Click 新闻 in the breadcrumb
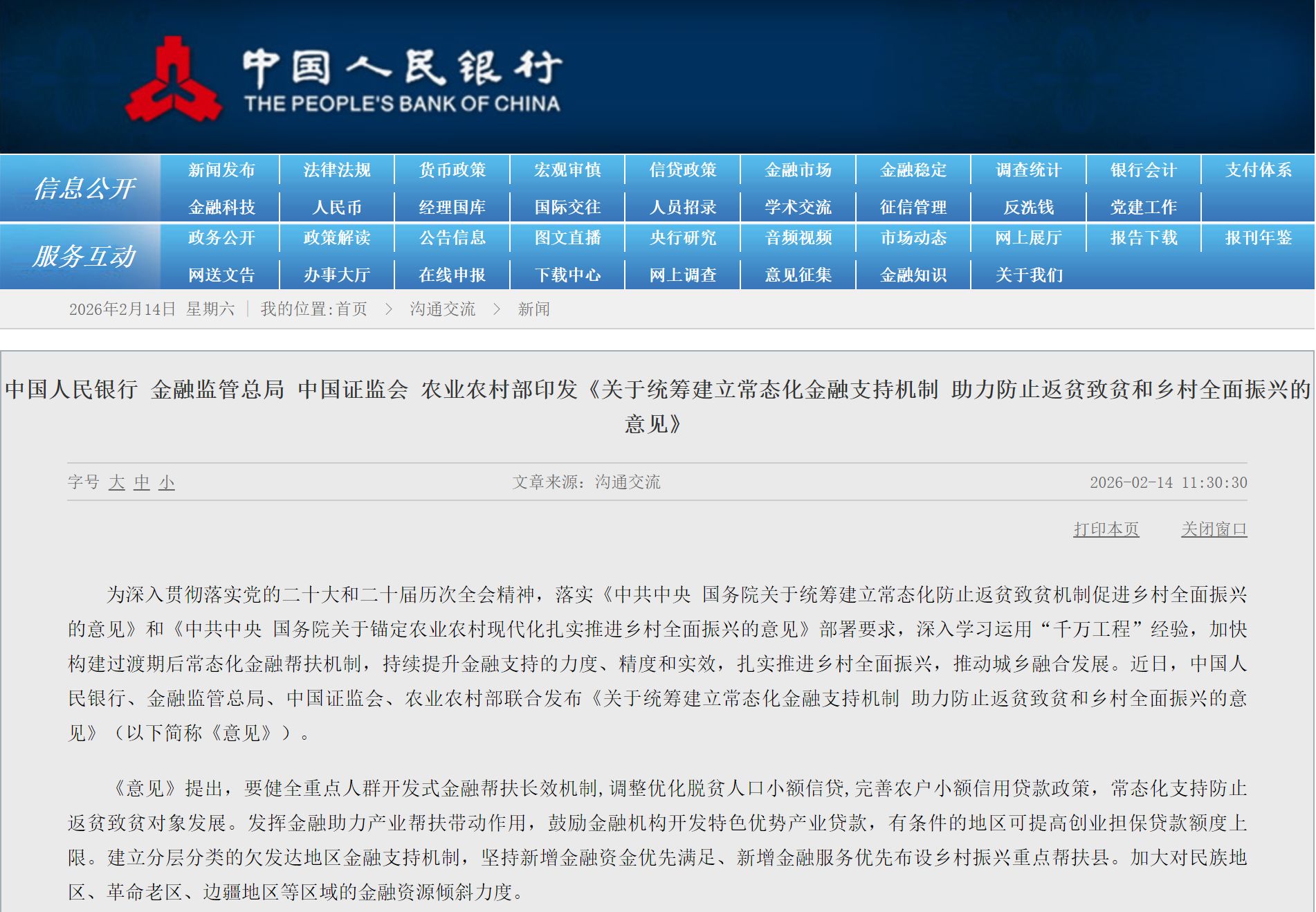Image resolution: width=1316 pixels, height=912 pixels. (x=533, y=309)
